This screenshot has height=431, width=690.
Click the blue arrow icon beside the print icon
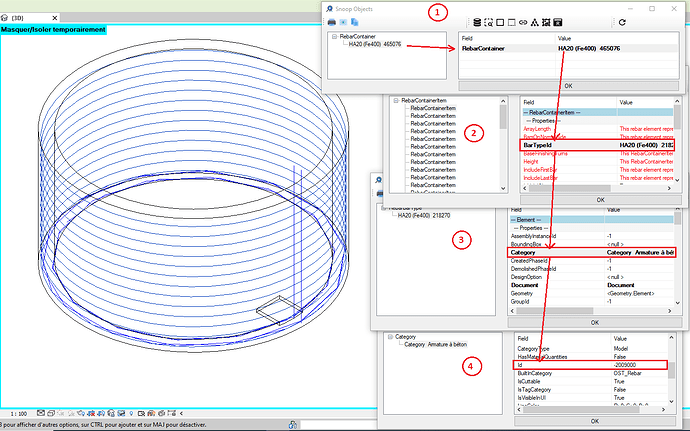coord(343,22)
